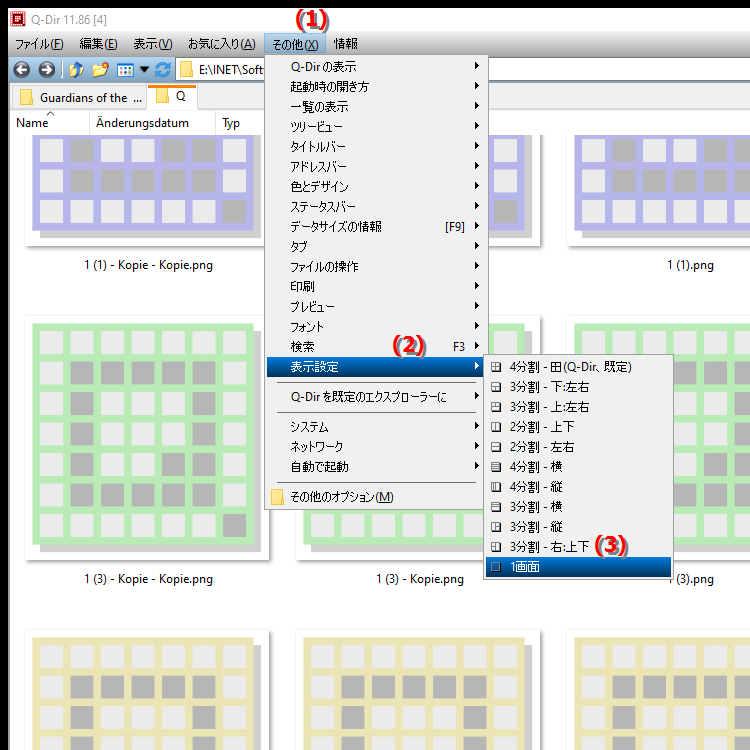Click その他のオプション(M) menu entry
This screenshot has height=750, width=750.
click(x=376, y=497)
